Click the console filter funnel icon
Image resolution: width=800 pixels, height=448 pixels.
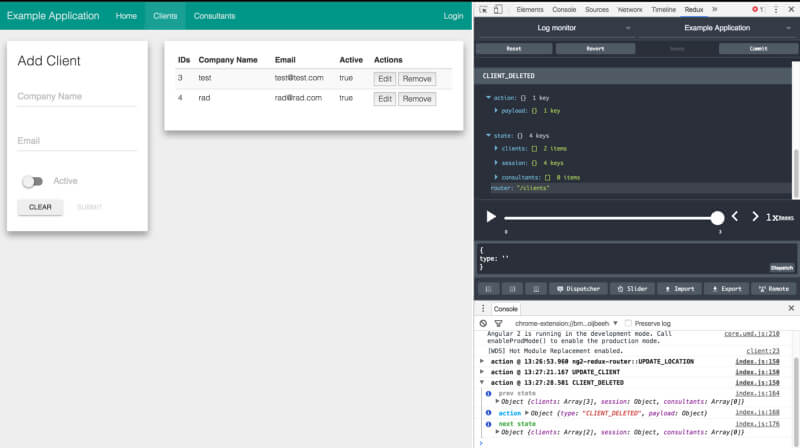click(x=498, y=323)
